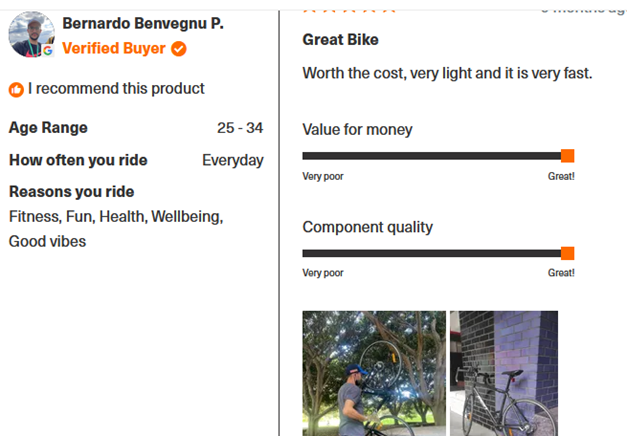
Task: Open photo of man holding bike wheel
Action: coord(374,373)
